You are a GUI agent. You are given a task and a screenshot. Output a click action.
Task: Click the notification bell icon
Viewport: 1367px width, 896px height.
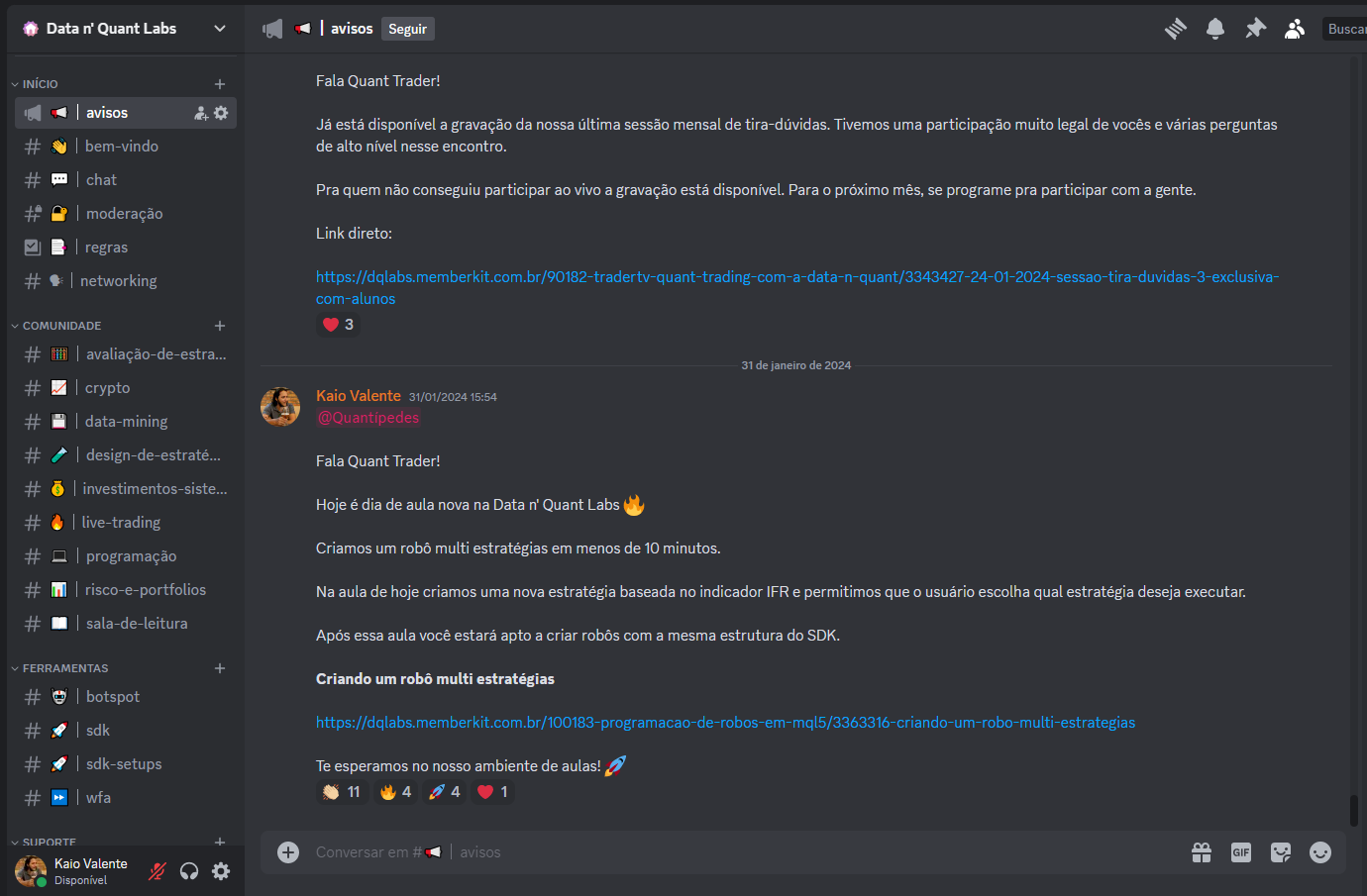[x=1215, y=29]
